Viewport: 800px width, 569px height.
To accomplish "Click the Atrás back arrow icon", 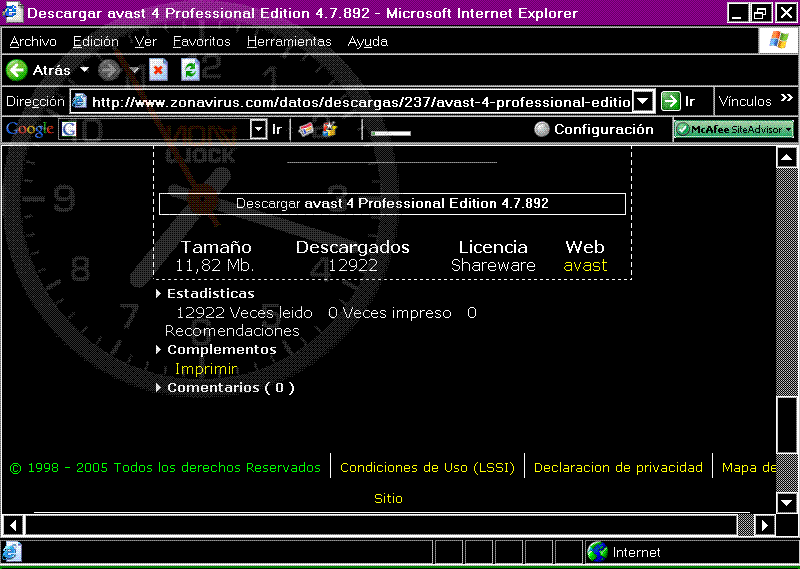I will (x=17, y=70).
